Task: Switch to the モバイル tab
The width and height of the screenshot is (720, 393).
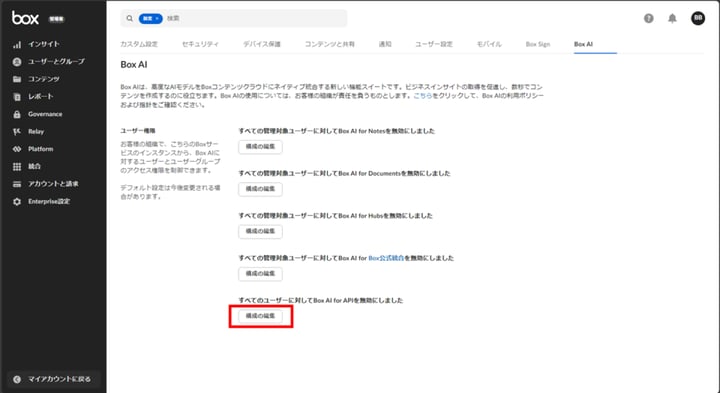Action: point(489,44)
